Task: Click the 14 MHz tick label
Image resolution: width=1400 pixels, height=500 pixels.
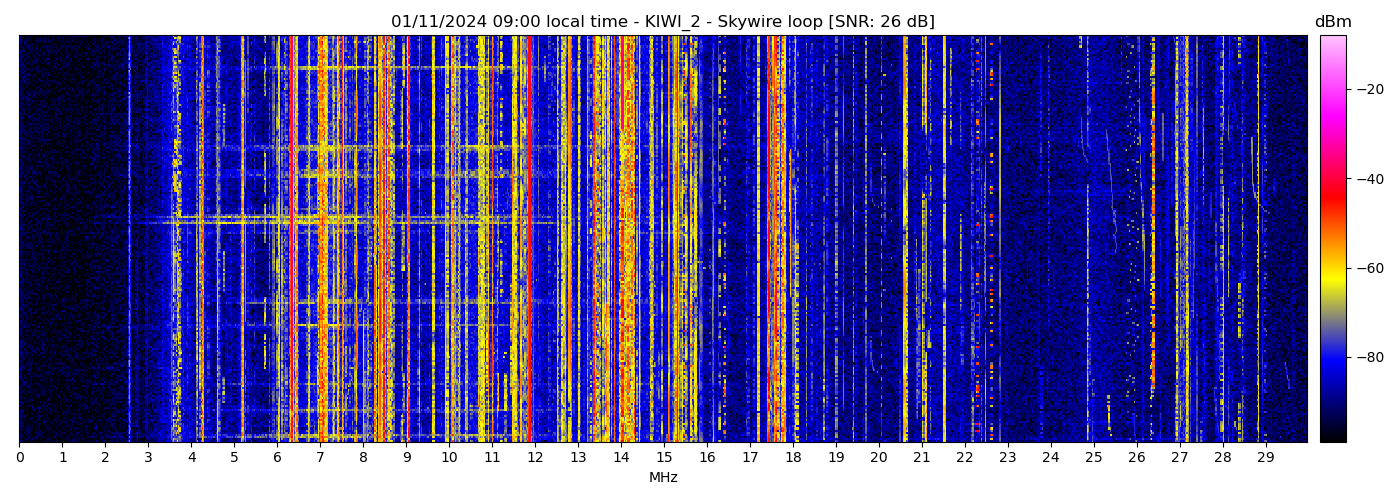Action: pos(621,457)
